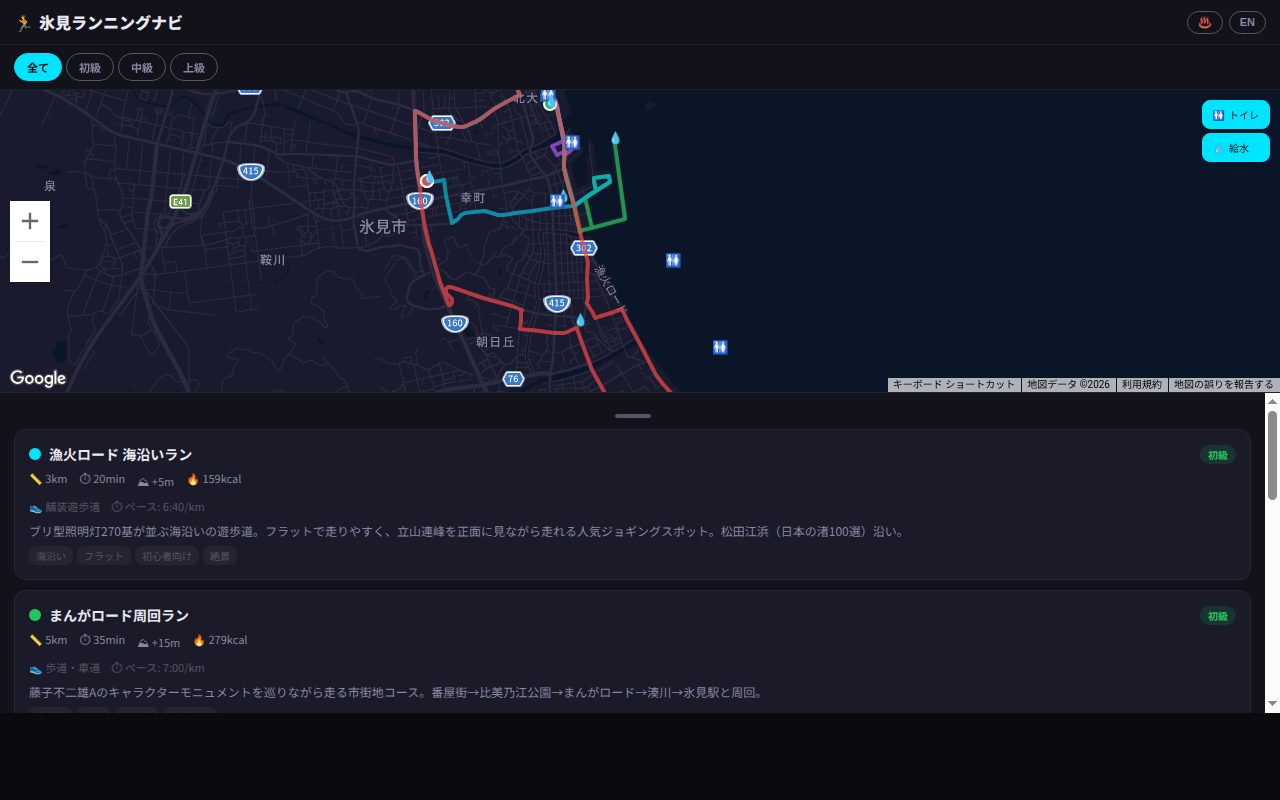Expand the bottom sheet drag handle
This screenshot has height=800, width=1280.
(633, 415)
